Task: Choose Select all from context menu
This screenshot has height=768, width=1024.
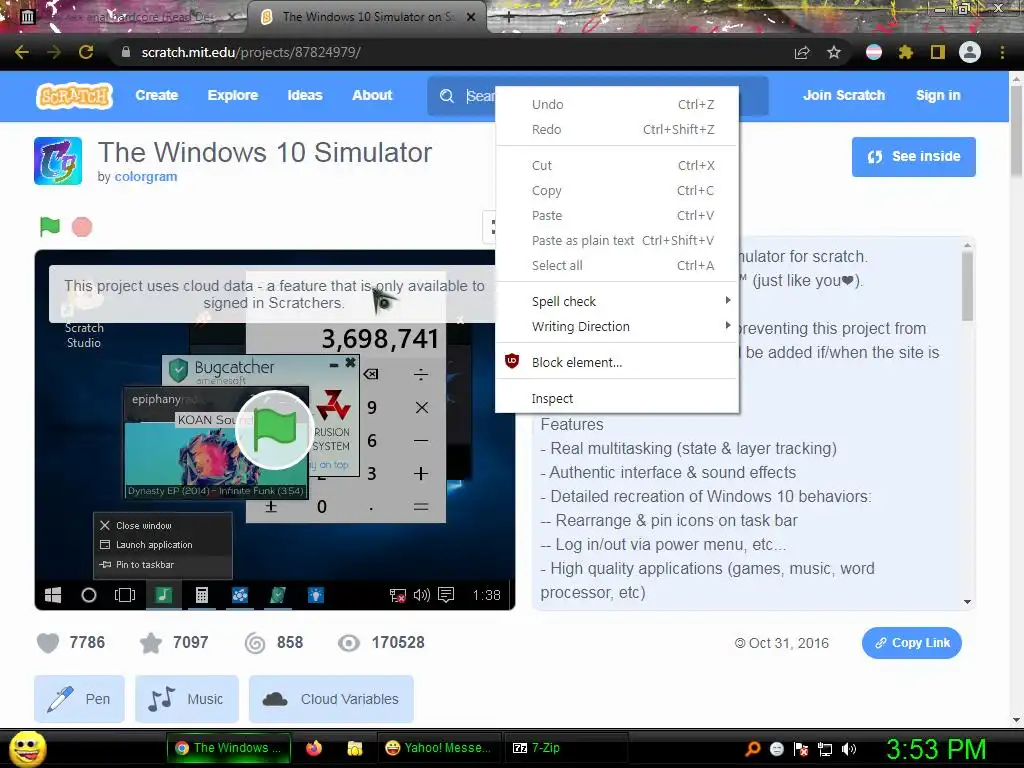Action: pos(617,265)
